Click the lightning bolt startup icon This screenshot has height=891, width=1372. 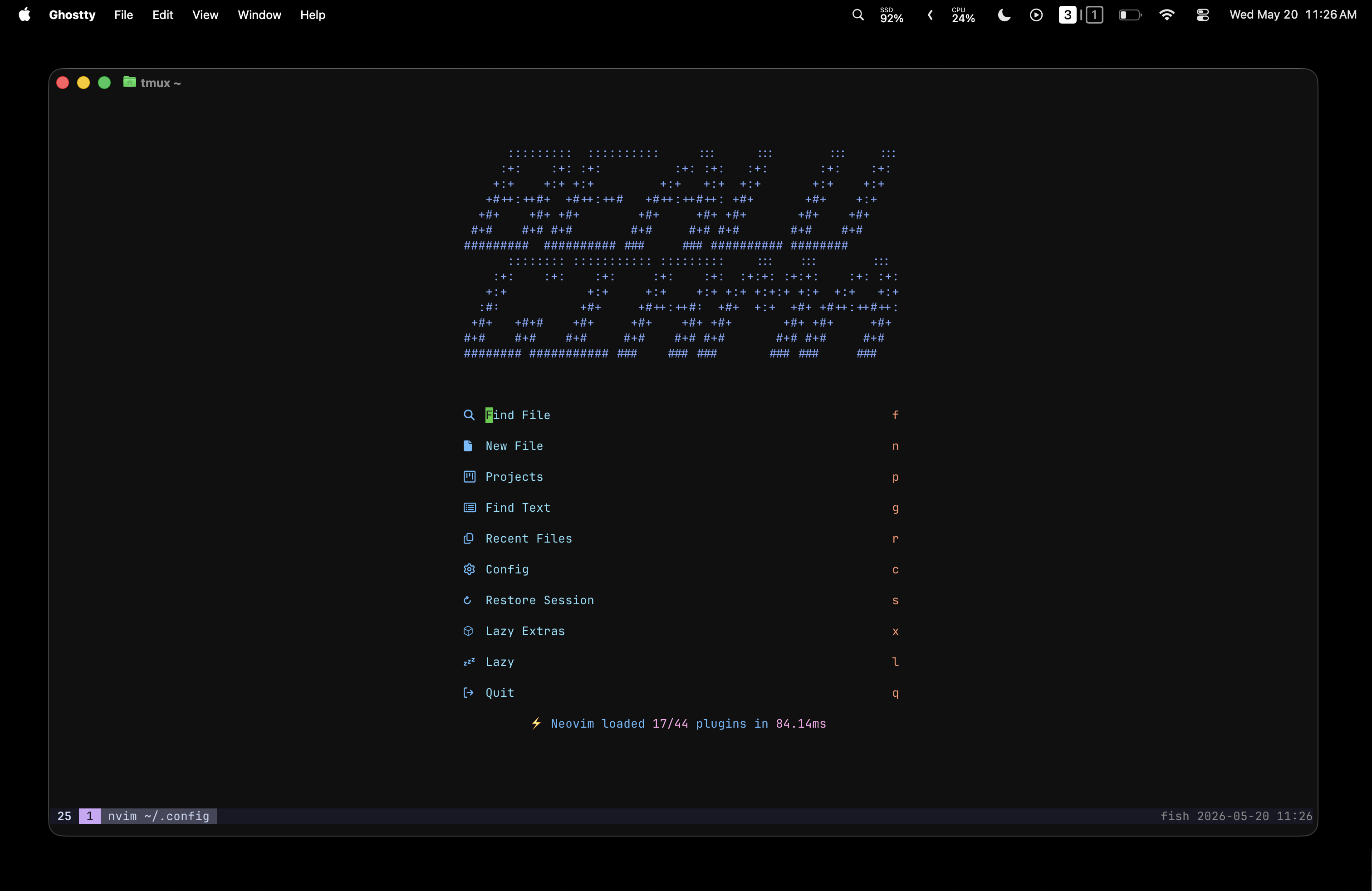[x=536, y=723]
